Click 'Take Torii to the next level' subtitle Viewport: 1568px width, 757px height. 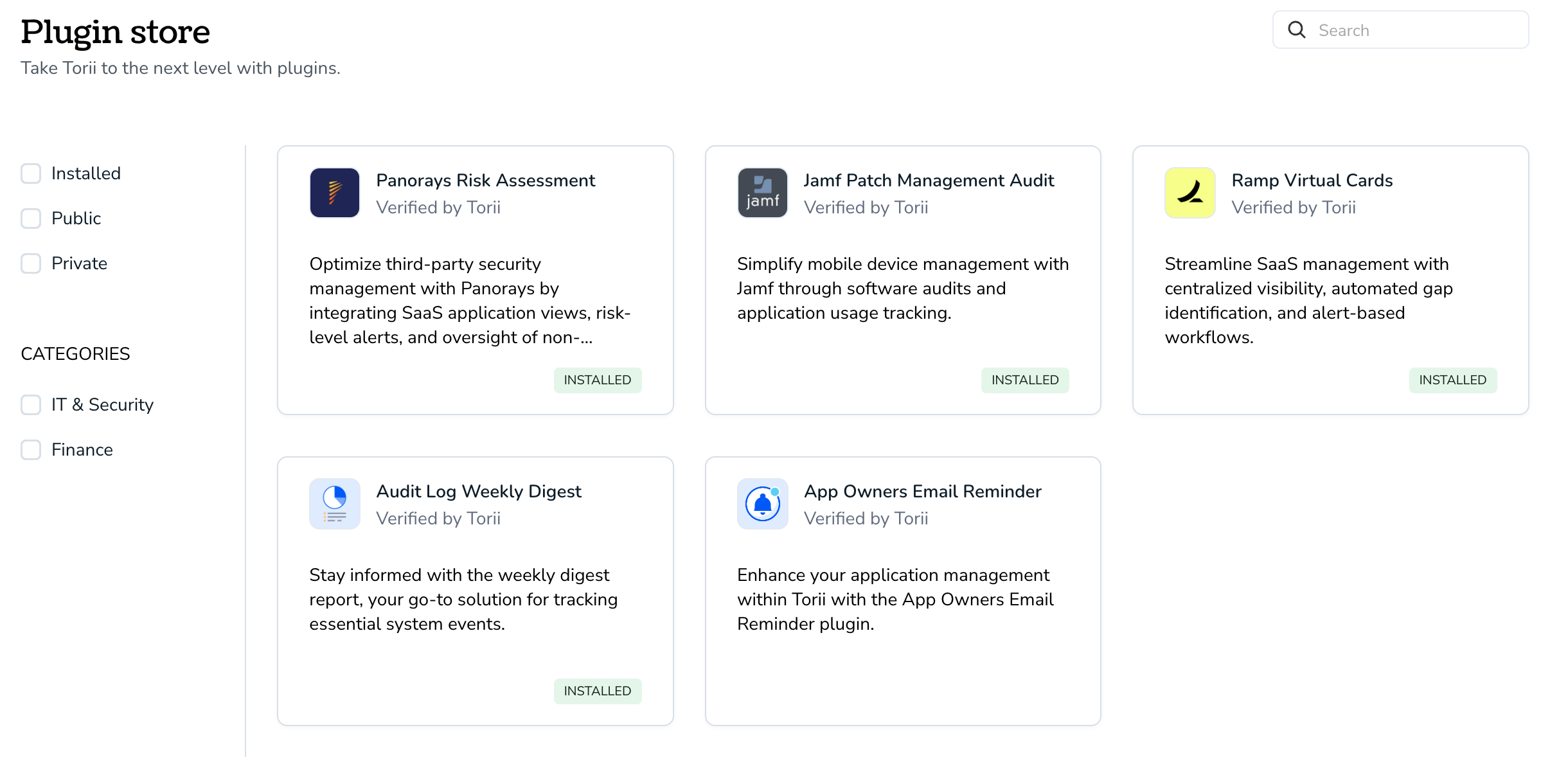tap(181, 68)
